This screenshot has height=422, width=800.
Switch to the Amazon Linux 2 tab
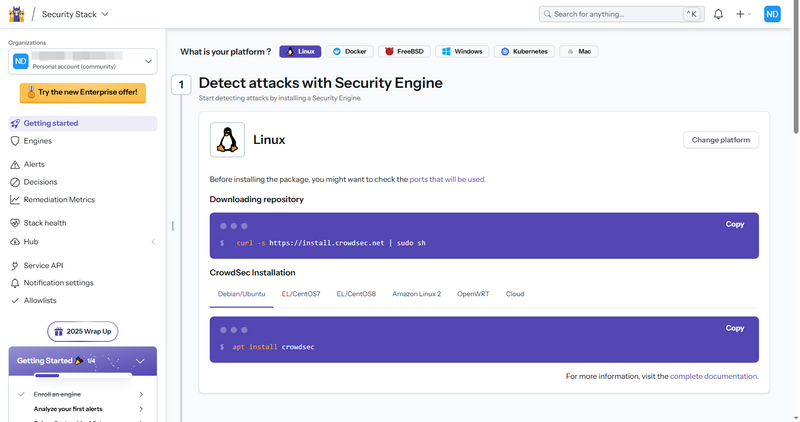click(416, 294)
